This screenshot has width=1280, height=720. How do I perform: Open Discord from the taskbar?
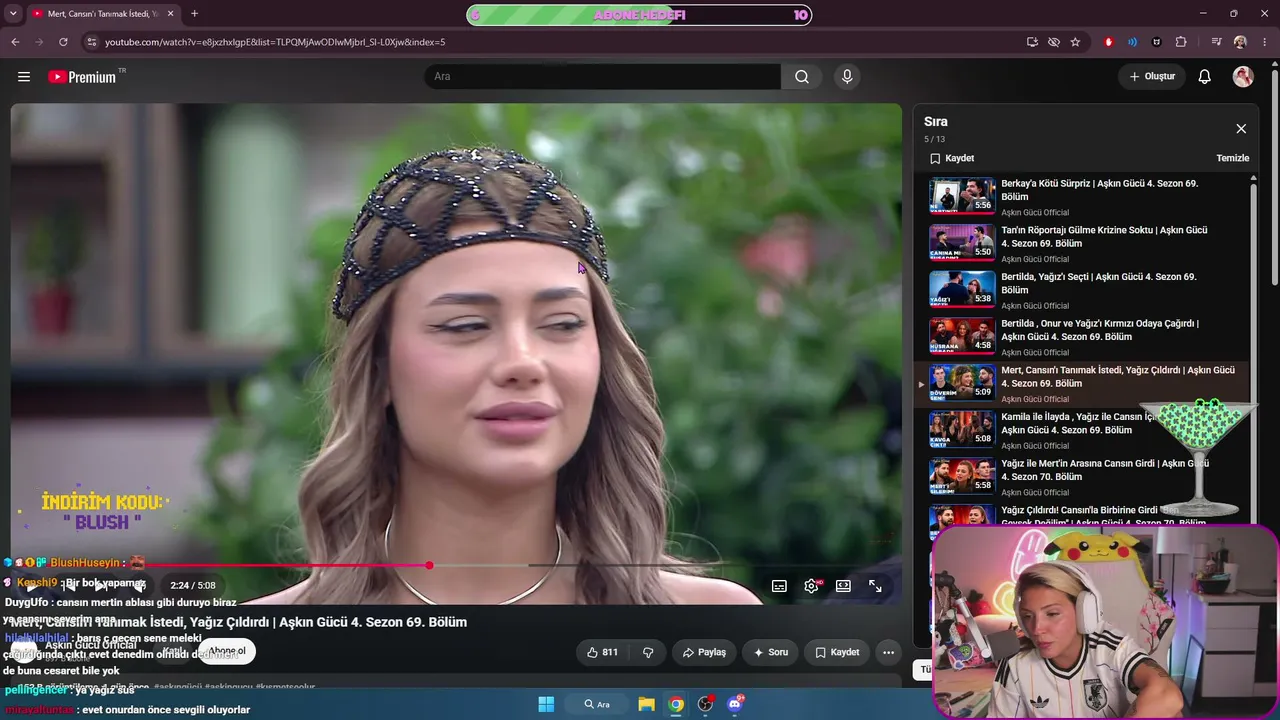(735, 704)
